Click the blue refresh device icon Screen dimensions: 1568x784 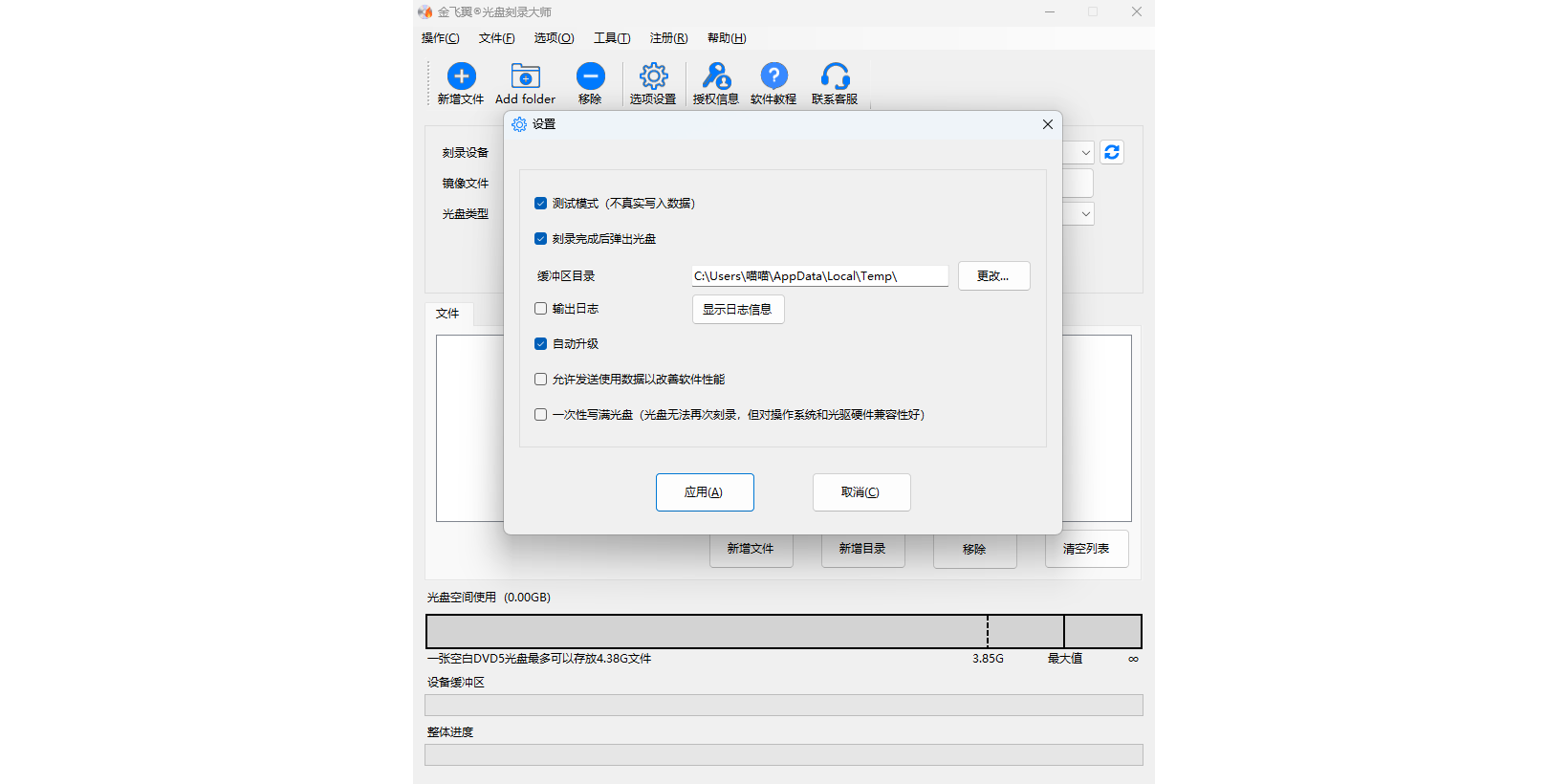click(1111, 153)
